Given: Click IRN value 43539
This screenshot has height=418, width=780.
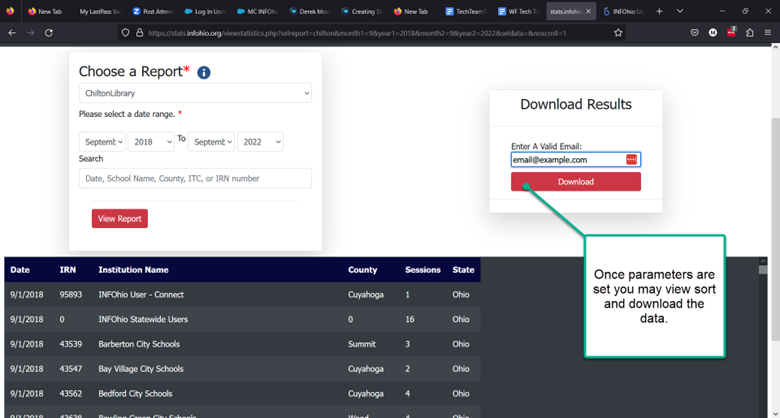Looking at the screenshot, I should click(71, 344).
